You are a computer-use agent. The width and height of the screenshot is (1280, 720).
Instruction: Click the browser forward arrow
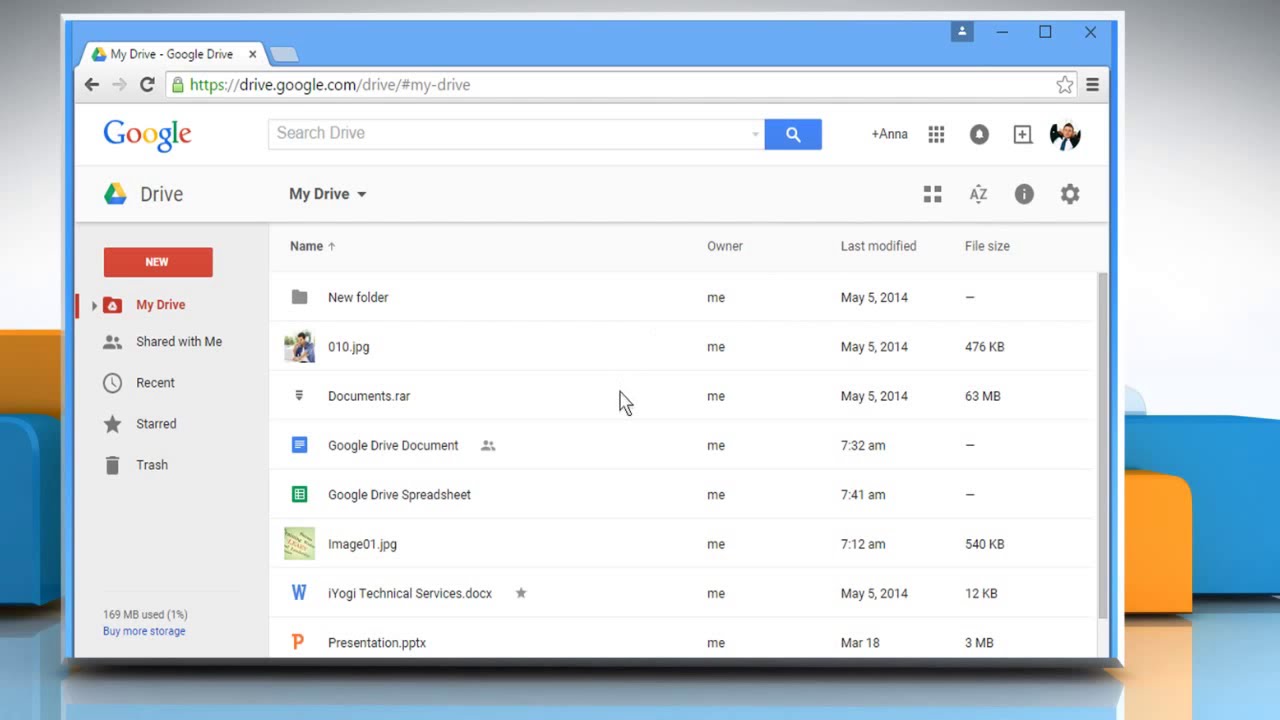tap(120, 85)
